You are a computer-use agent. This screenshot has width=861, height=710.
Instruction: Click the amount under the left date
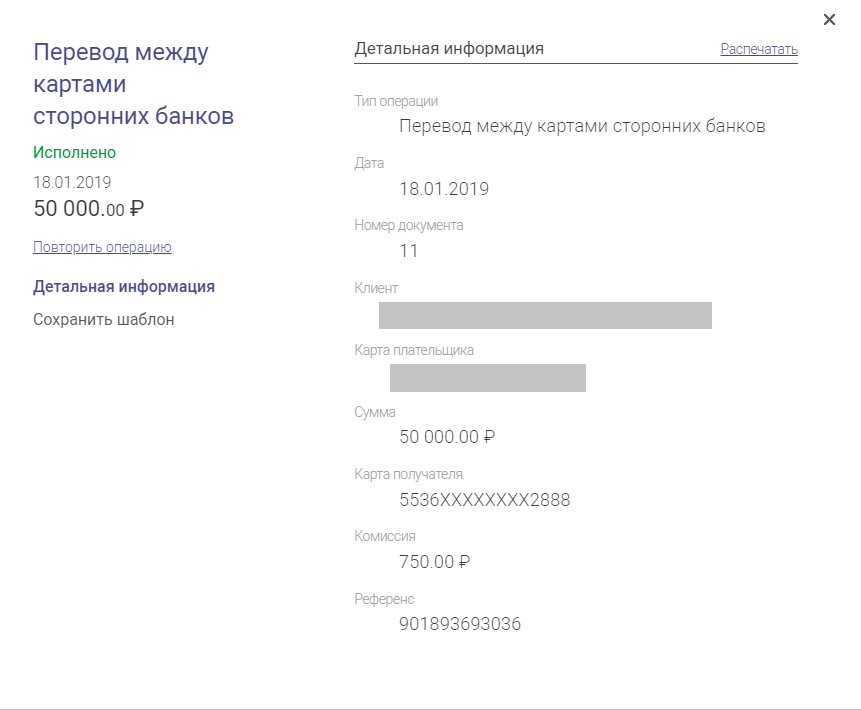tap(88, 209)
